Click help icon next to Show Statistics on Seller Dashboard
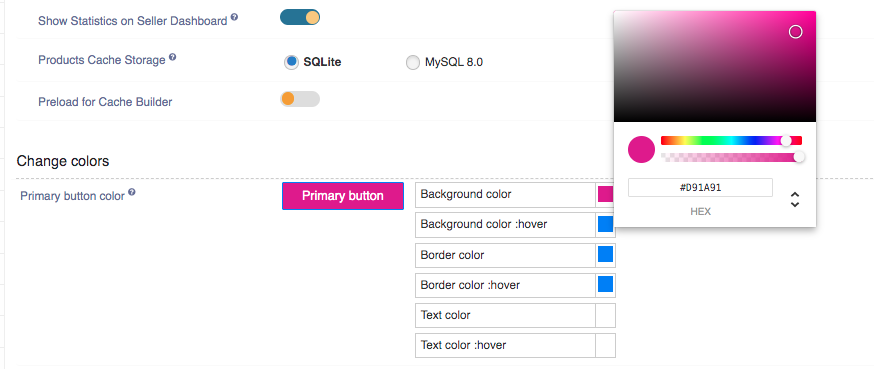Viewport: 874px width, 369px height. pos(235,17)
